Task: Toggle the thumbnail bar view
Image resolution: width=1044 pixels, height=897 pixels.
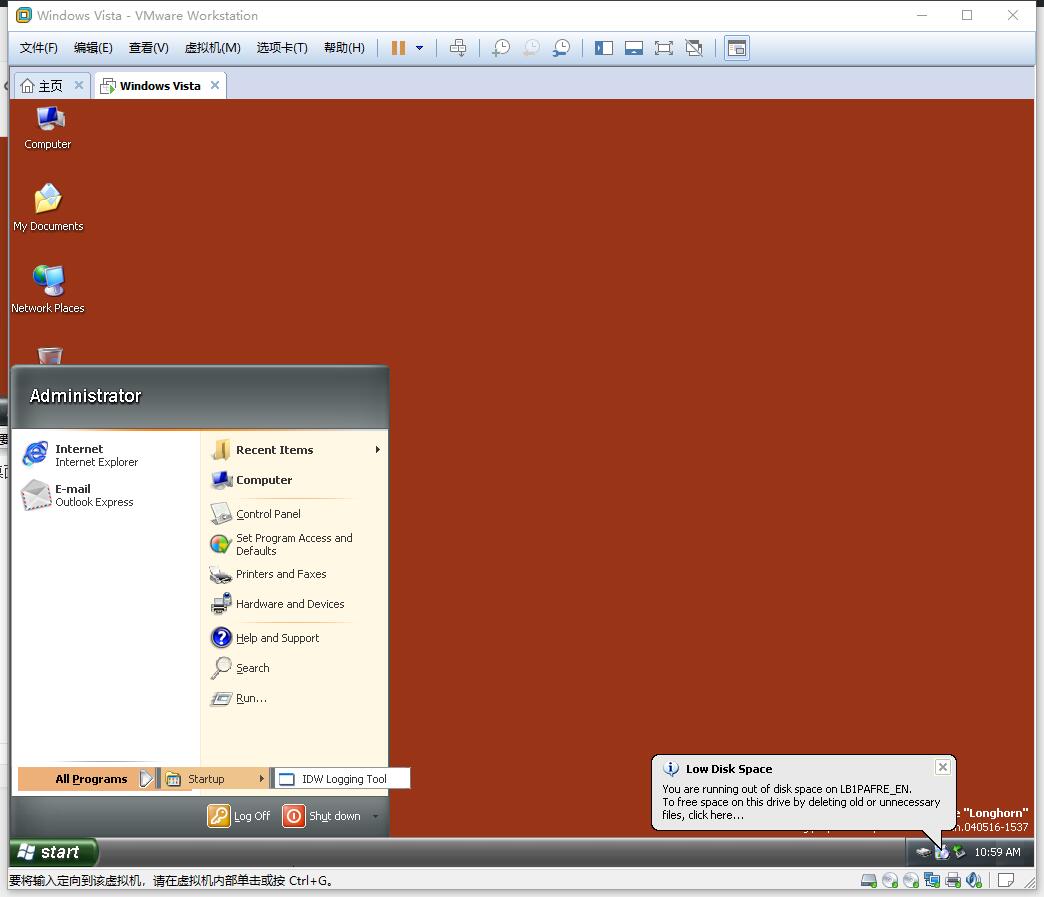Action: (x=634, y=48)
